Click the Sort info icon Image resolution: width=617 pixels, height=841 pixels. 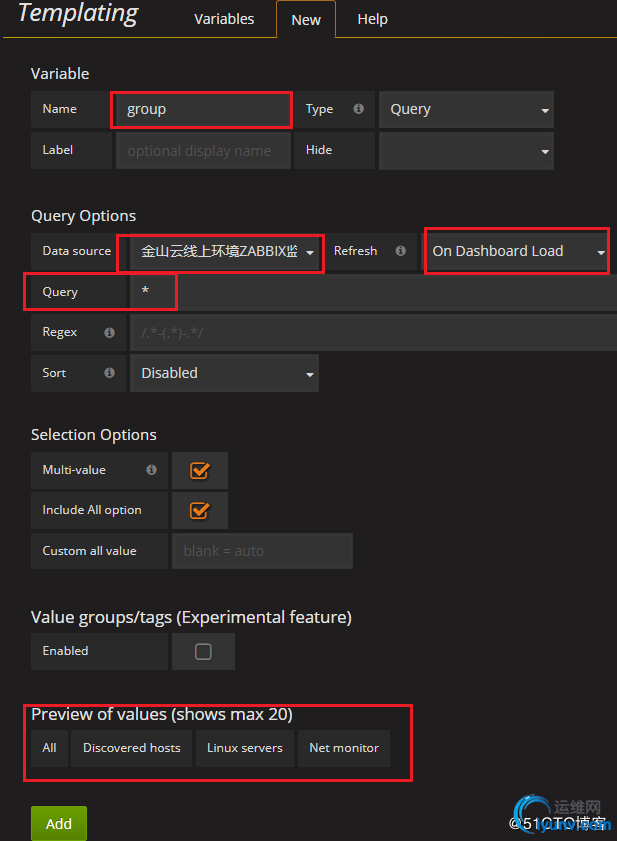109,373
